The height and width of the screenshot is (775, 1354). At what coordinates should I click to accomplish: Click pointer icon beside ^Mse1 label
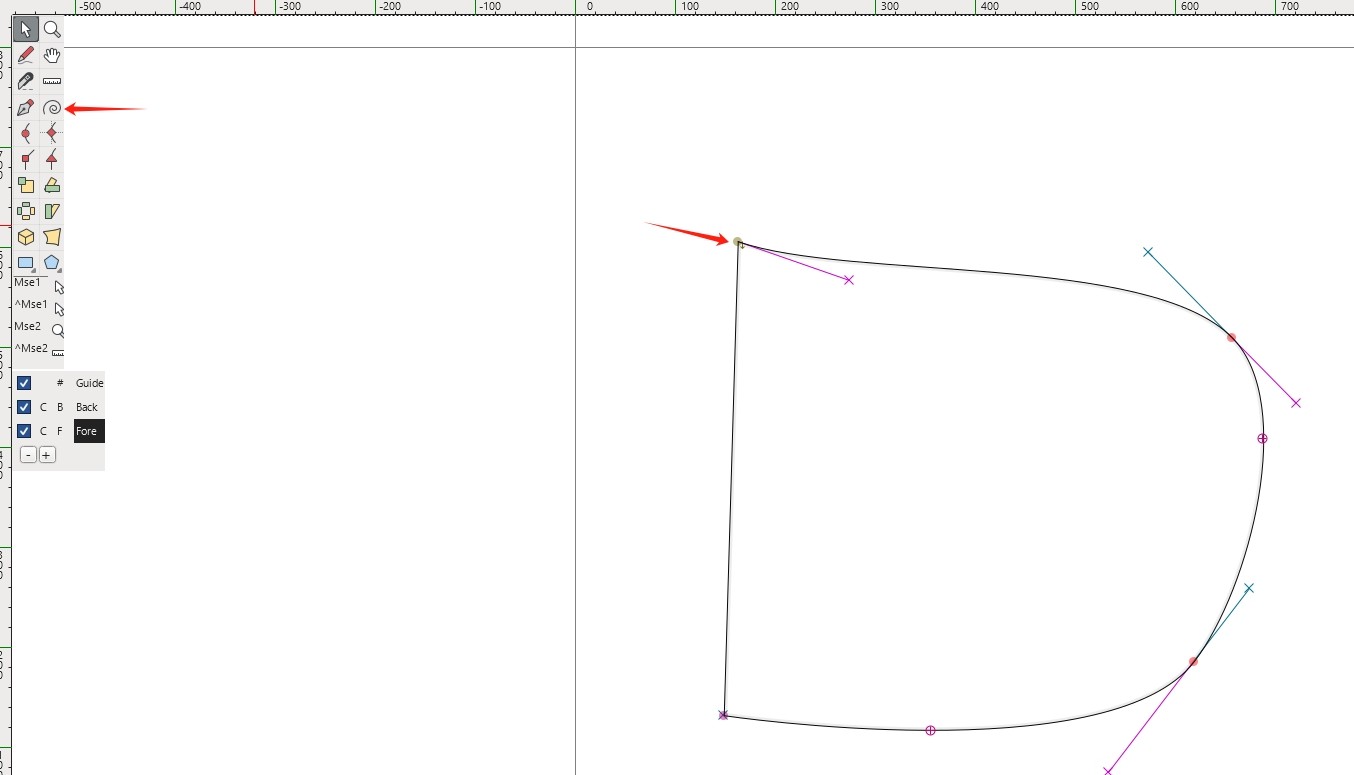pyautogui.click(x=58, y=308)
